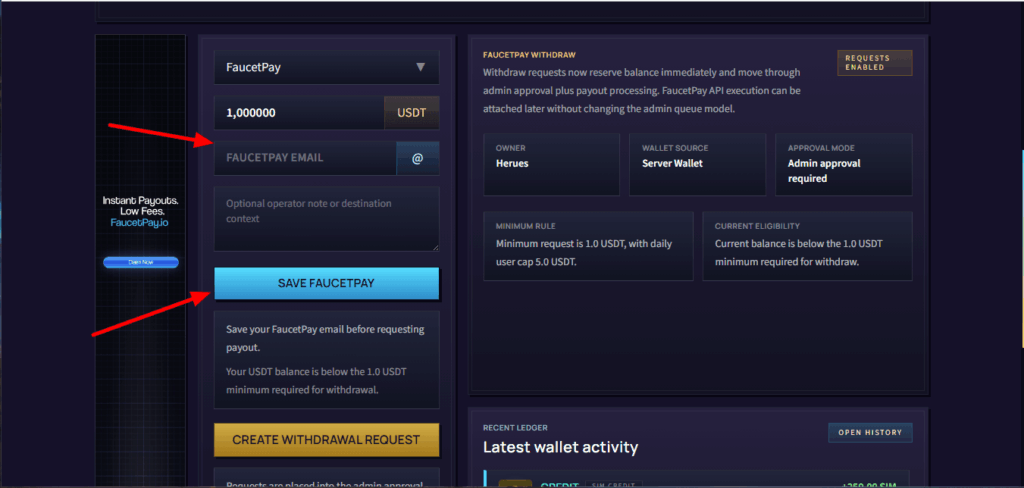Click the Approval Mode admin approval card

[844, 165]
